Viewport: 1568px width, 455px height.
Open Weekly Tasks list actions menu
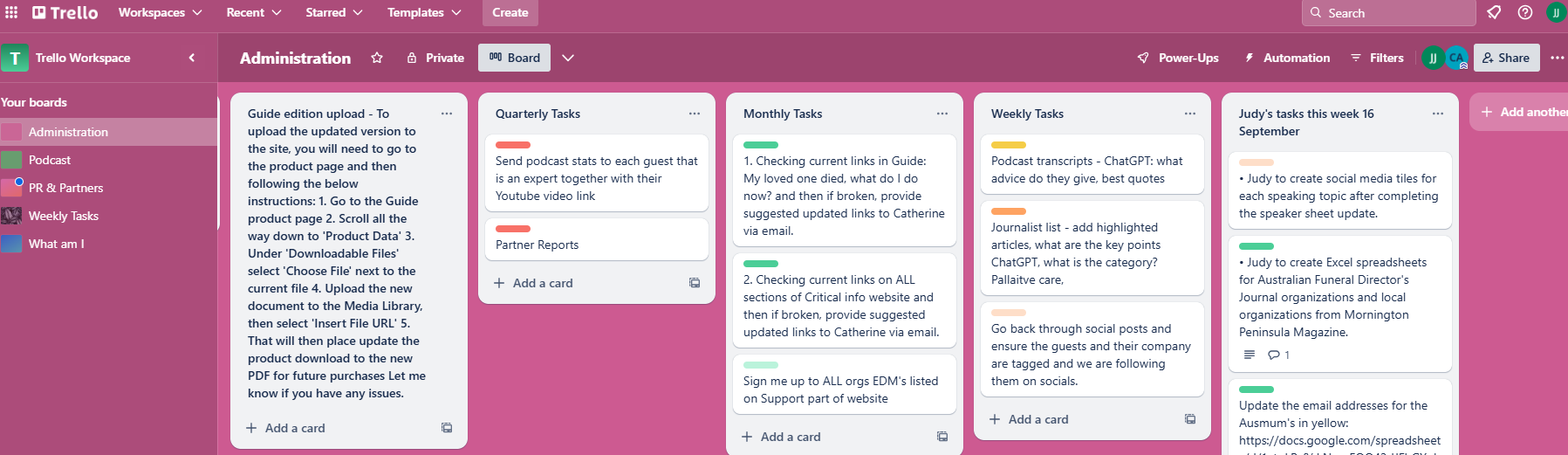point(1190,114)
